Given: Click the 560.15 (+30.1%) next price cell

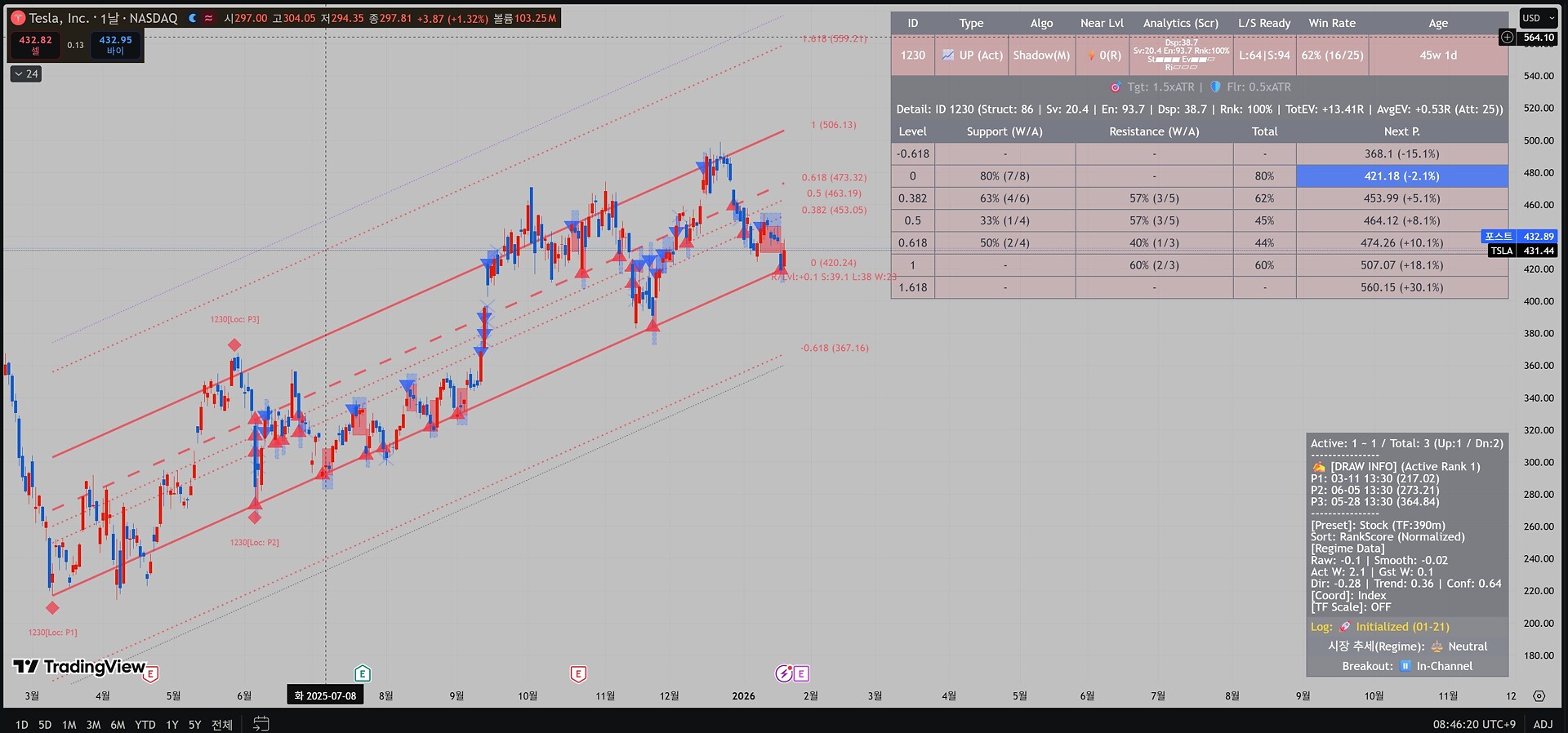Looking at the screenshot, I should 1401,287.
